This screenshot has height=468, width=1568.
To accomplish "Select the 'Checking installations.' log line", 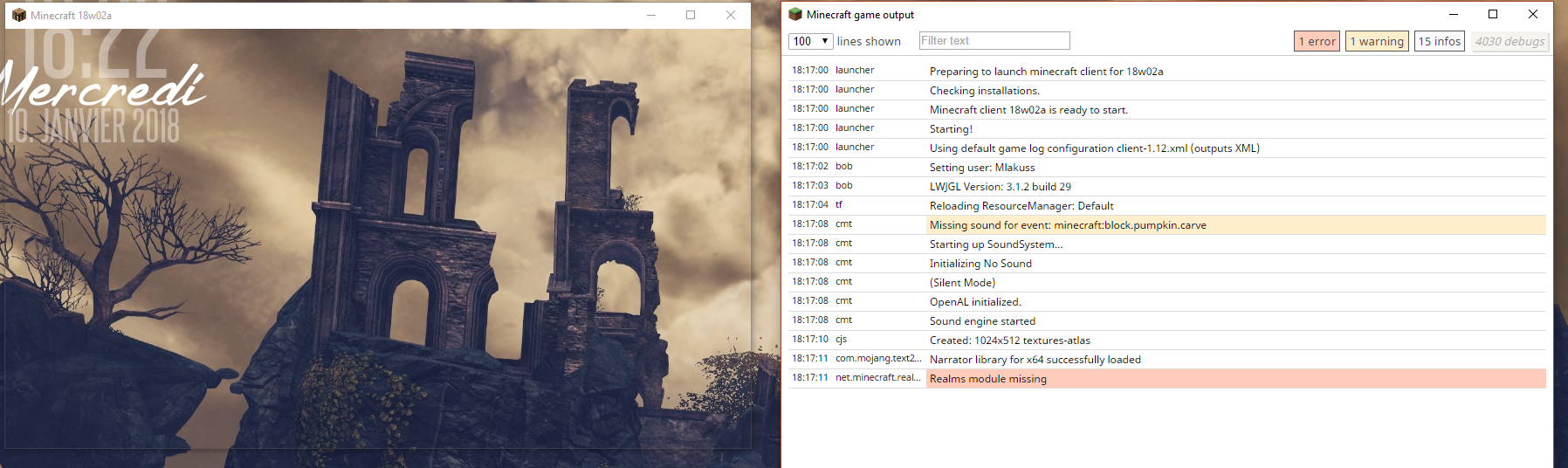I will click(x=1166, y=90).
